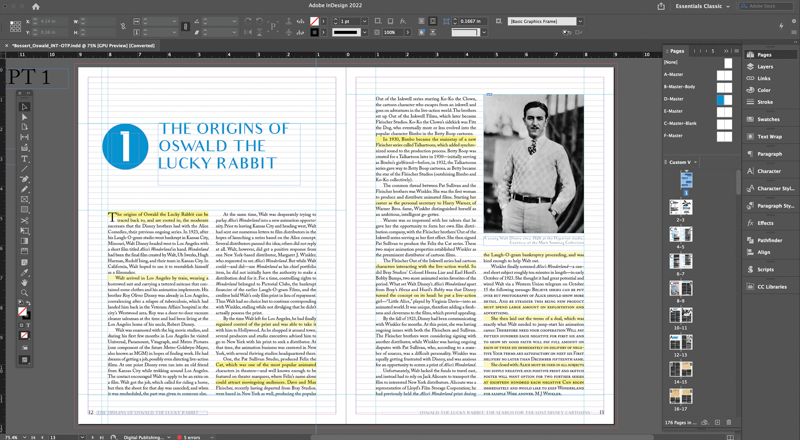Screen dimensions: 800x440
Task: Expand the opacity 100% arrow
Action: (x=407, y=32)
